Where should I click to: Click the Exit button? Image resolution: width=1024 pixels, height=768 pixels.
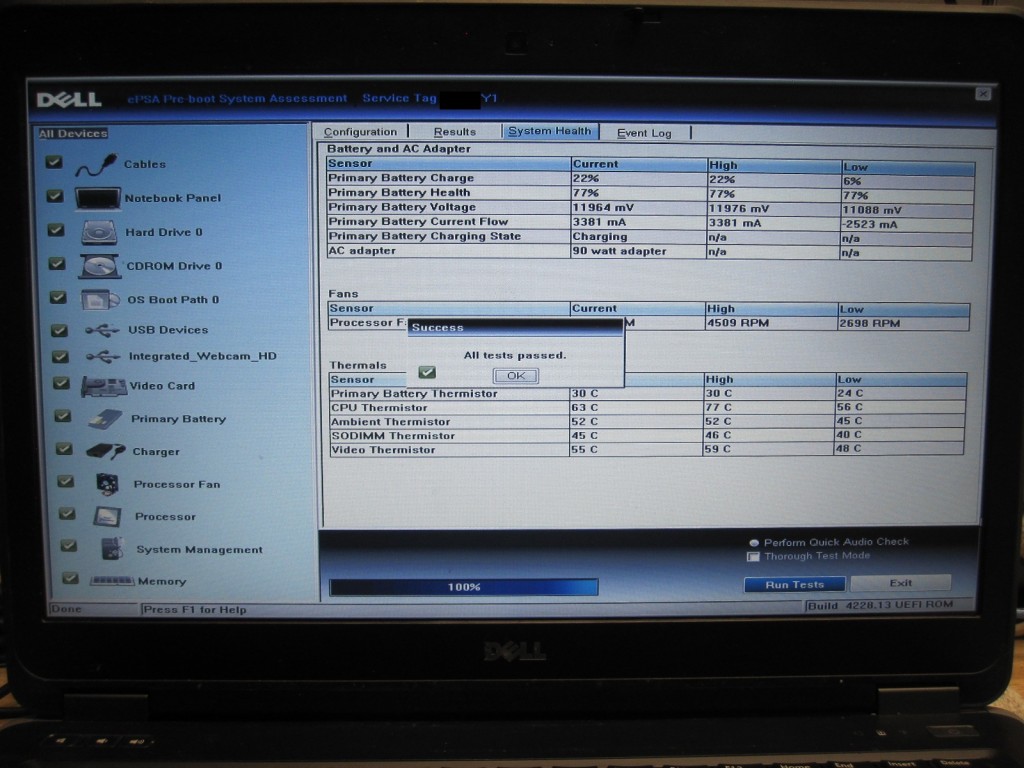pyautogui.click(x=900, y=583)
